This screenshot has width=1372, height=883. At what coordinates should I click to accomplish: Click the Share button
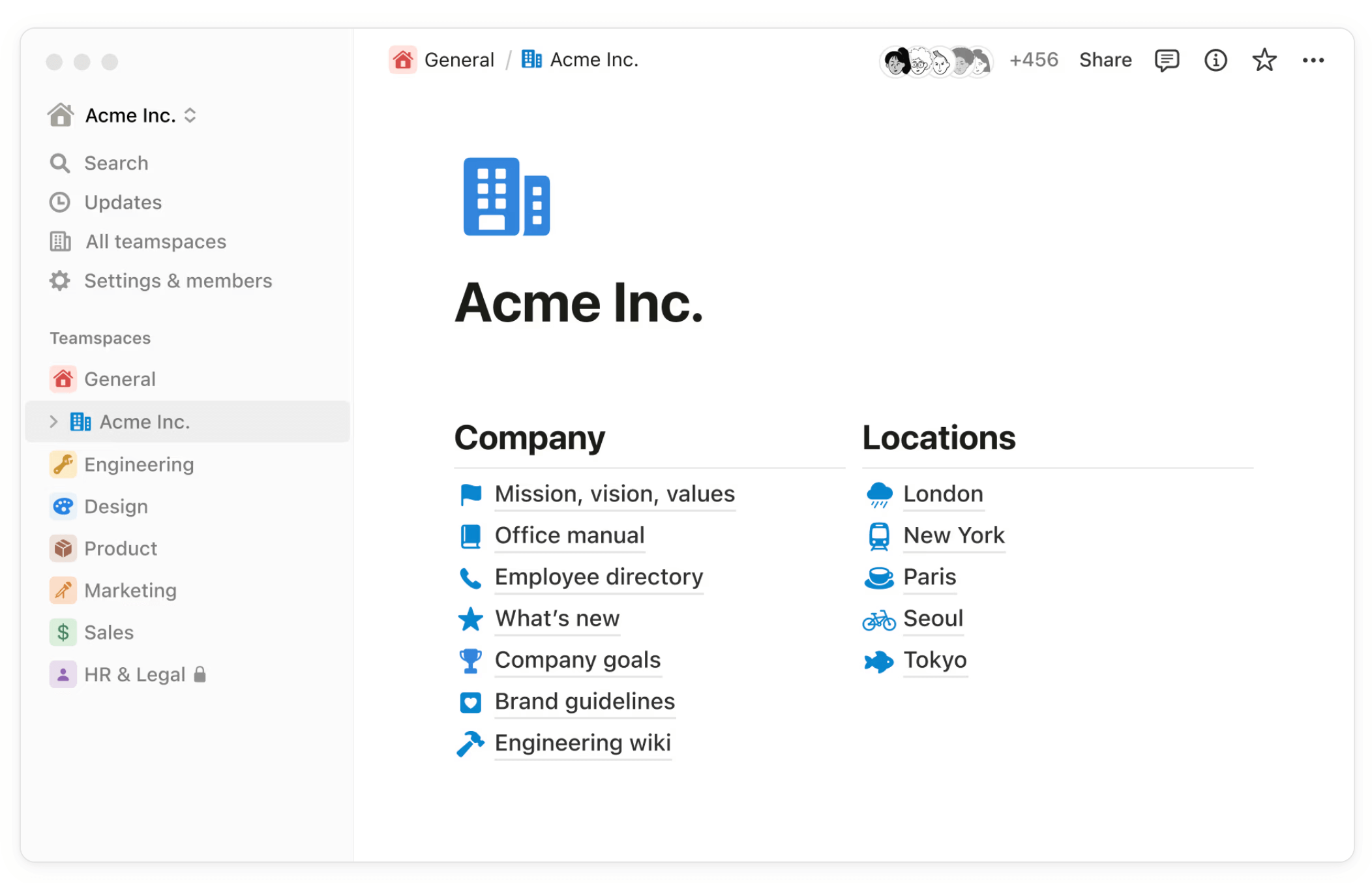(x=1105, y=60)
